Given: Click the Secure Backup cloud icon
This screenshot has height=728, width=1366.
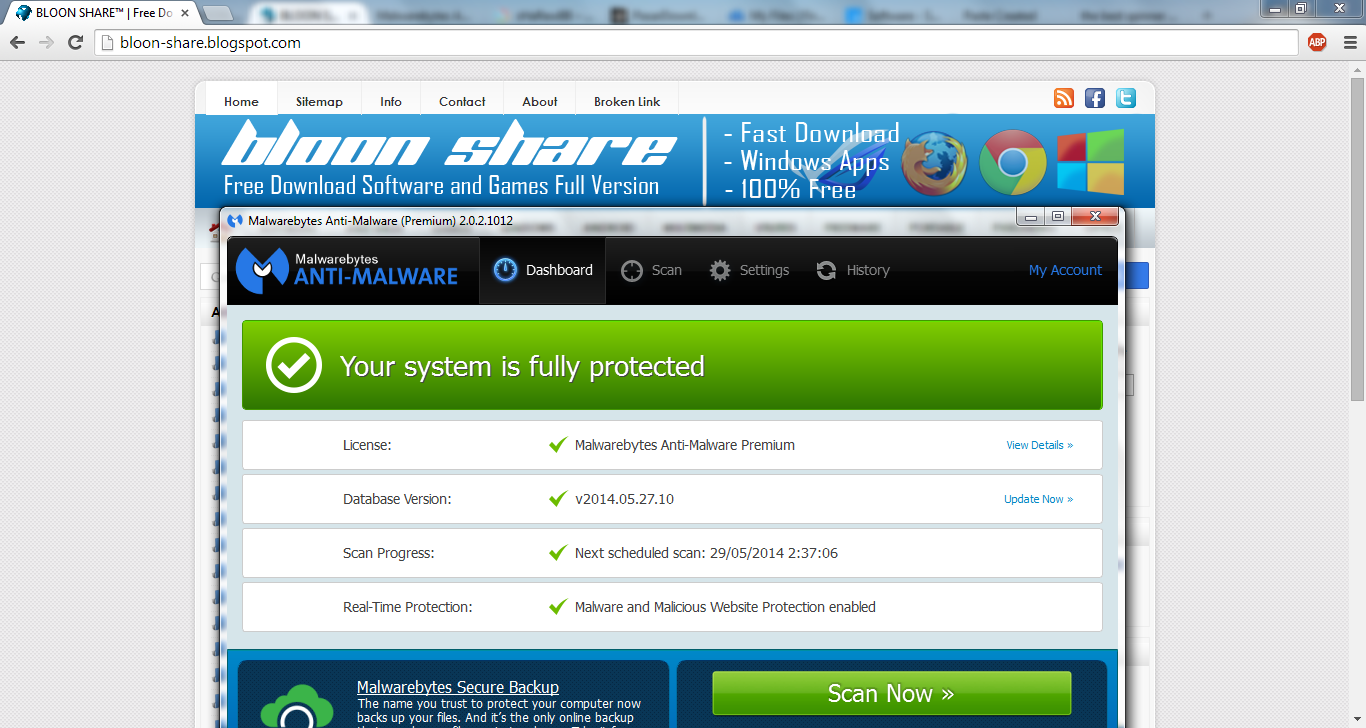Looking at the screenshot, I should point(296,706).
